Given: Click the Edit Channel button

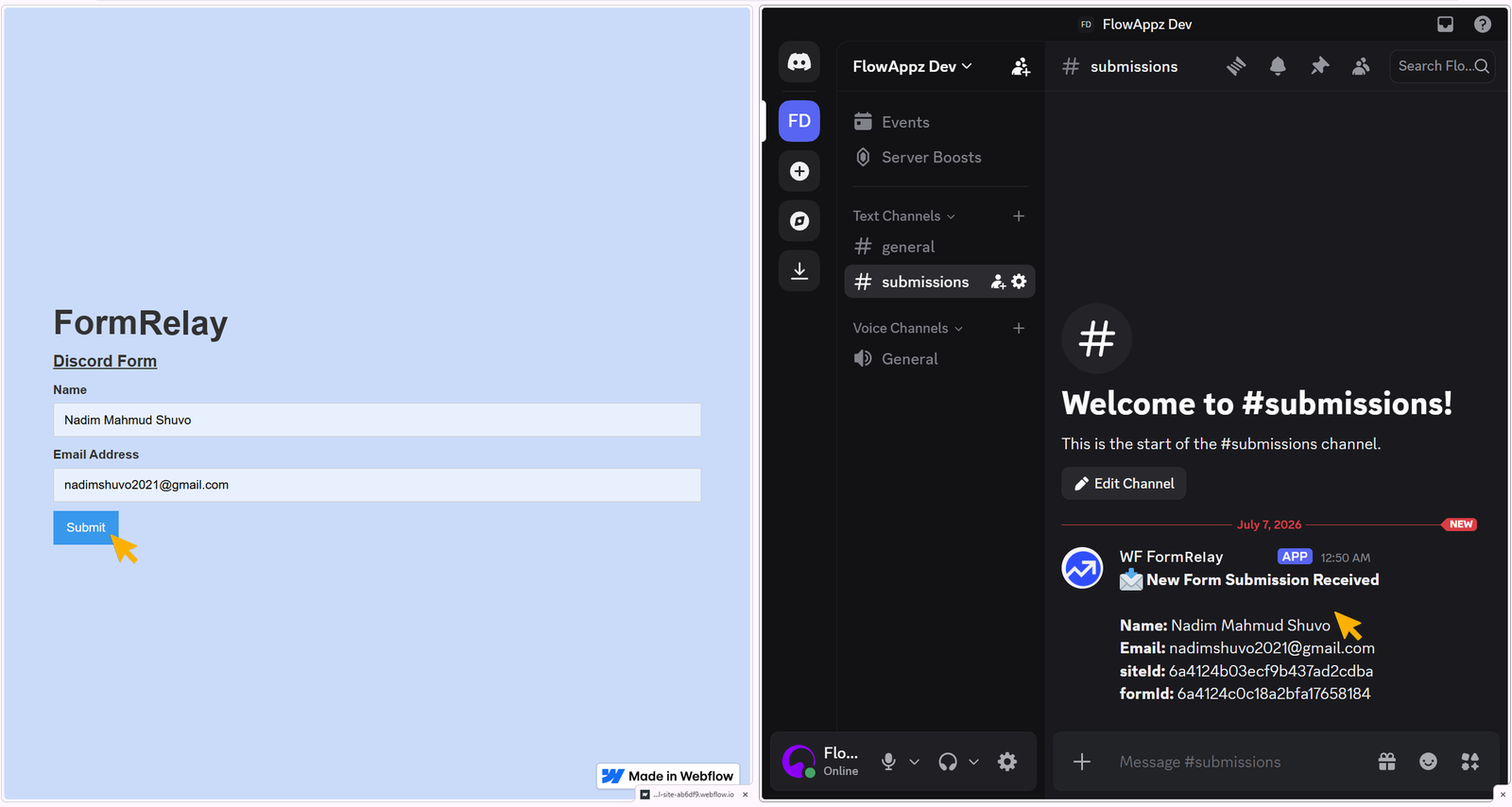Looking at the screenshot, I should click(1124, 483).
